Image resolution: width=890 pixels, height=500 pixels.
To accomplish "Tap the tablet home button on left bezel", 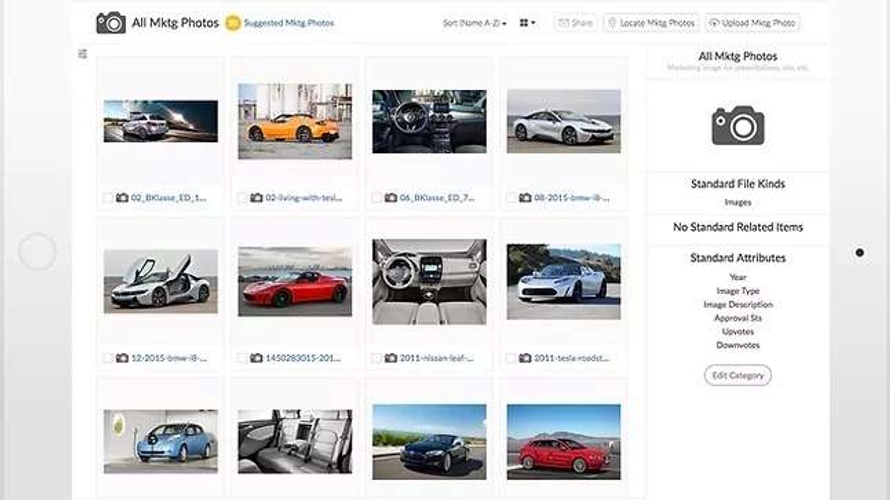I will pos(37,251).
